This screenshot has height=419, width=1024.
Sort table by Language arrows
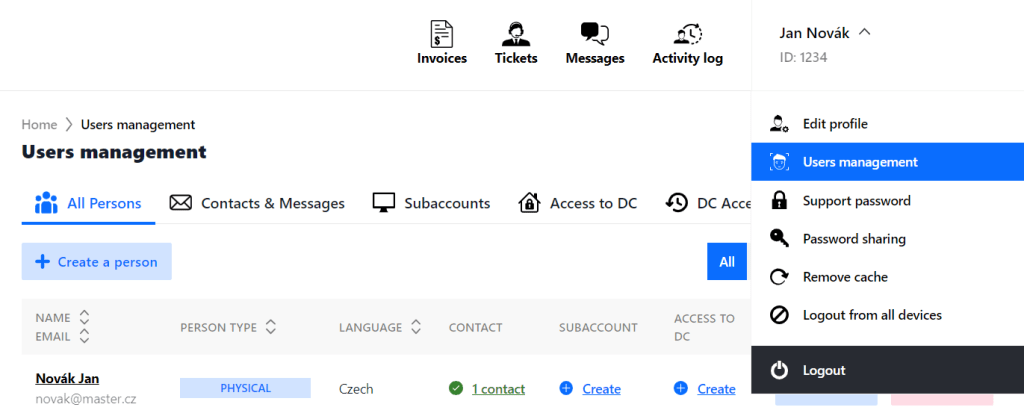pyautogui.click(x=416, y=327)
